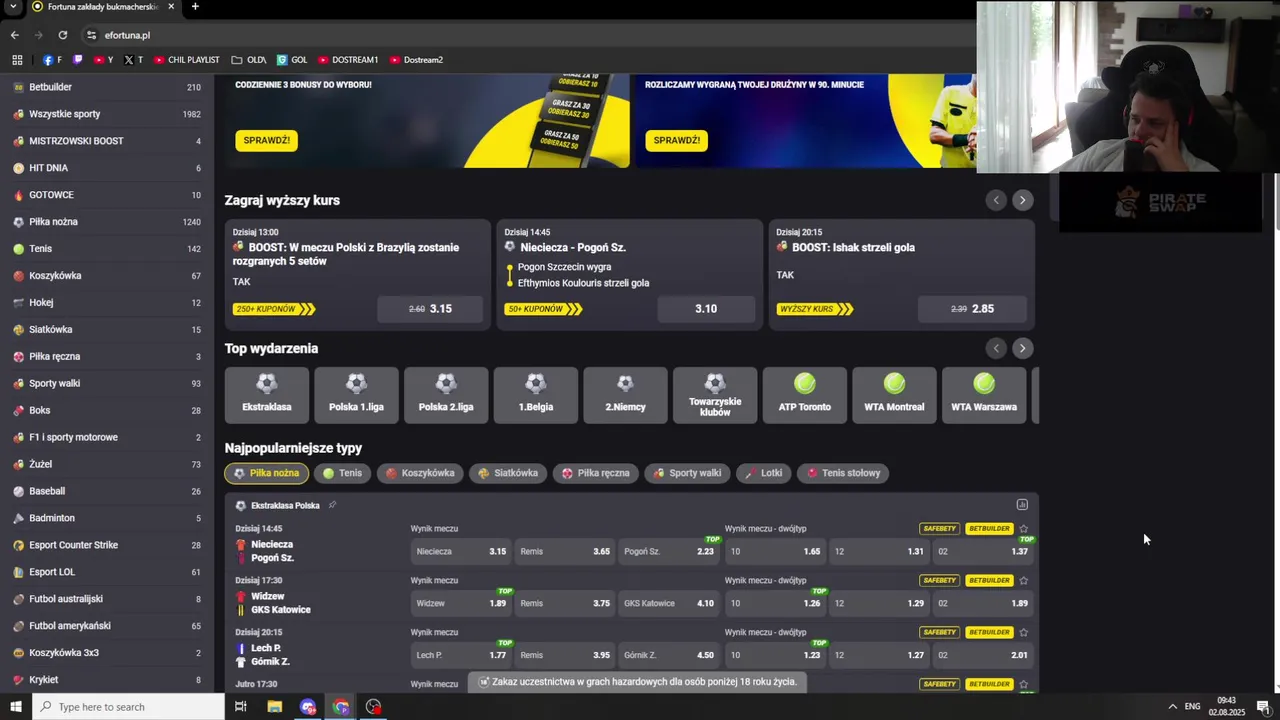
Task: Open OLDV bookmarks folder
Action: click(248, 60)
